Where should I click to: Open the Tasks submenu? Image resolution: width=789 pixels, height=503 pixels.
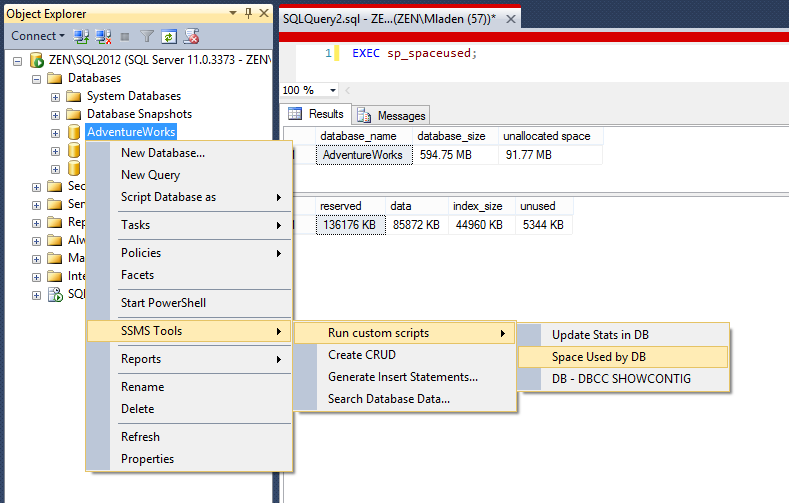[189, 225]
